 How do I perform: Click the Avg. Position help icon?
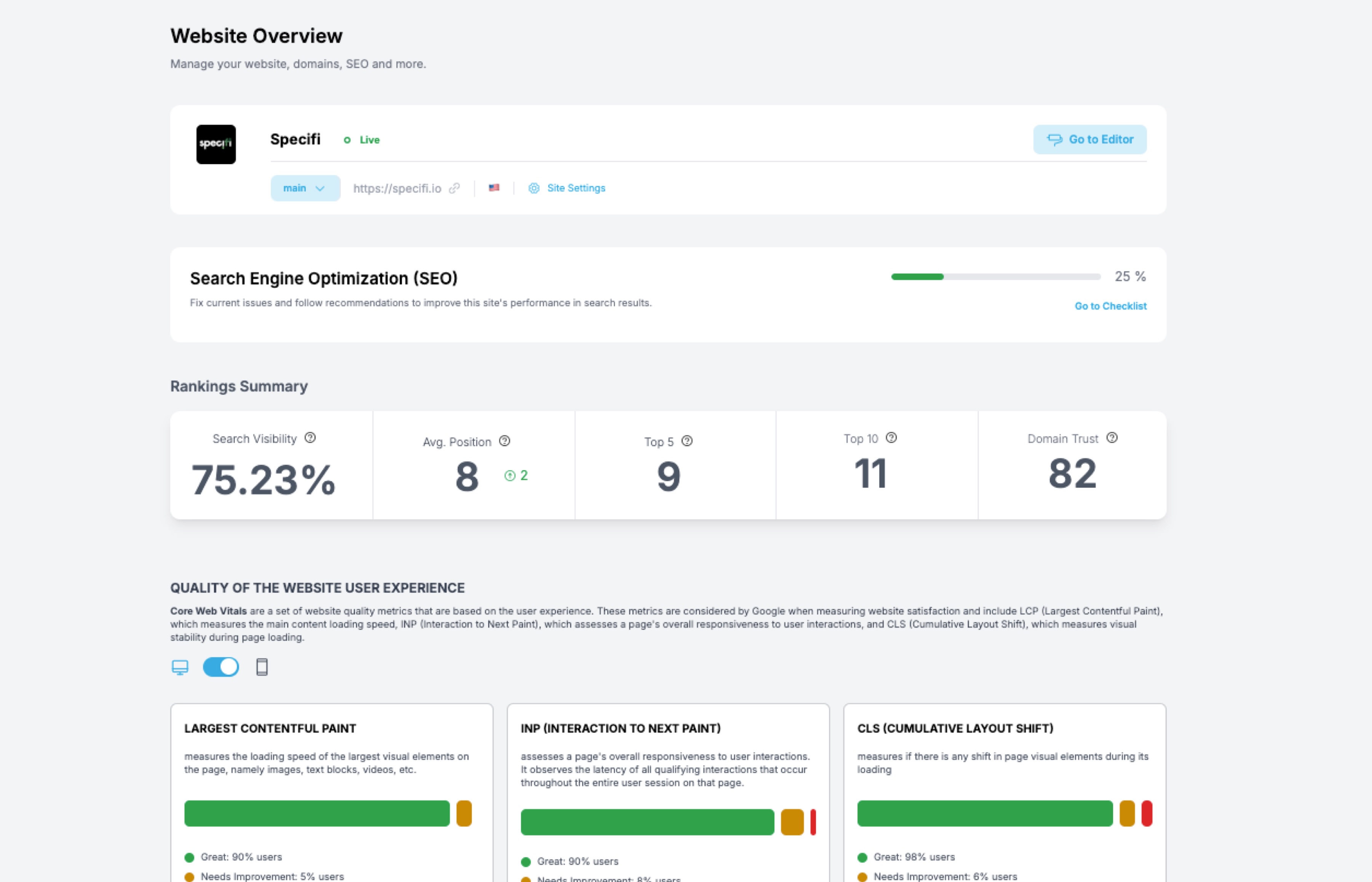504,441
